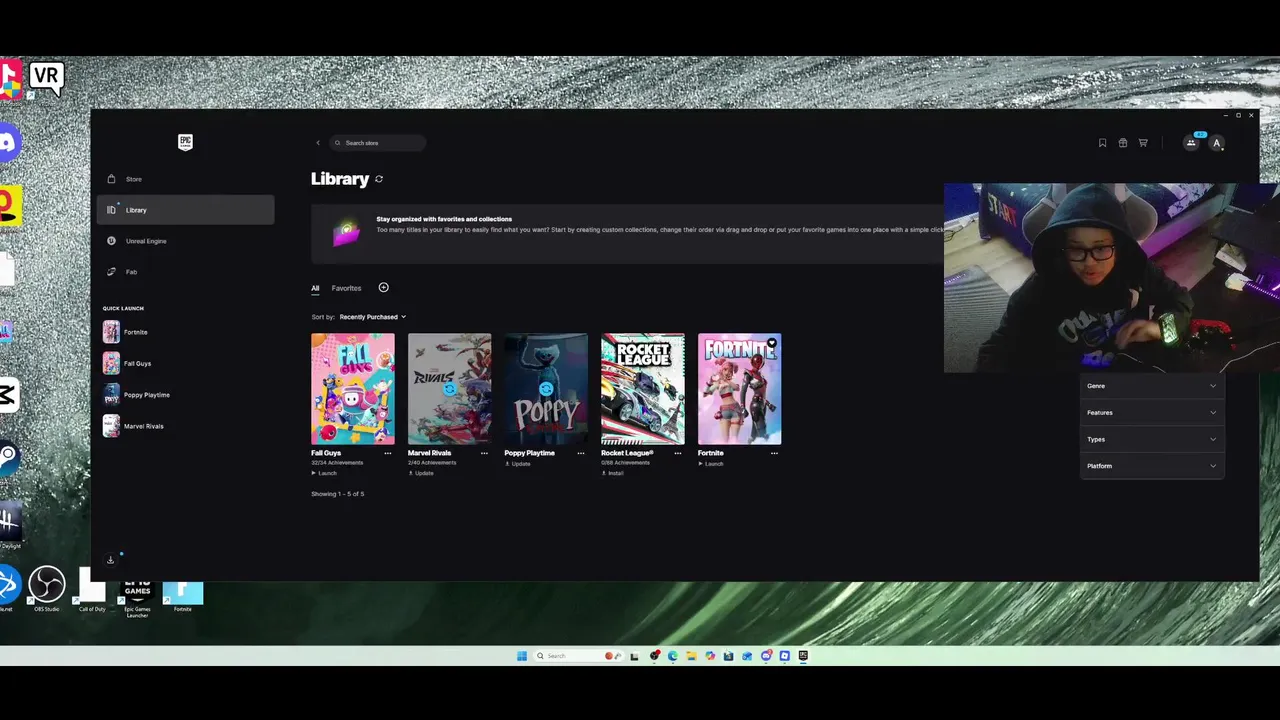Open the gift rewards icon
This screenshot has height=720, width=1280.
[1123, 143]
